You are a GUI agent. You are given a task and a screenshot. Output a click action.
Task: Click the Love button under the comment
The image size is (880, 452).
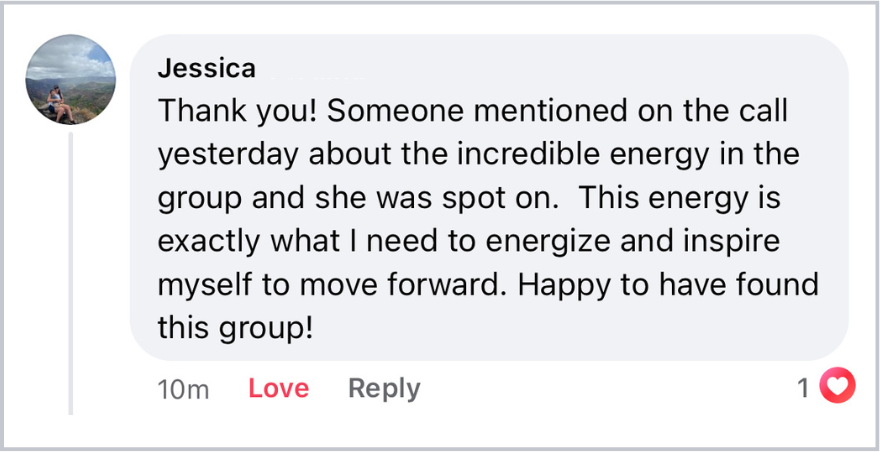(x=278, y=388)
